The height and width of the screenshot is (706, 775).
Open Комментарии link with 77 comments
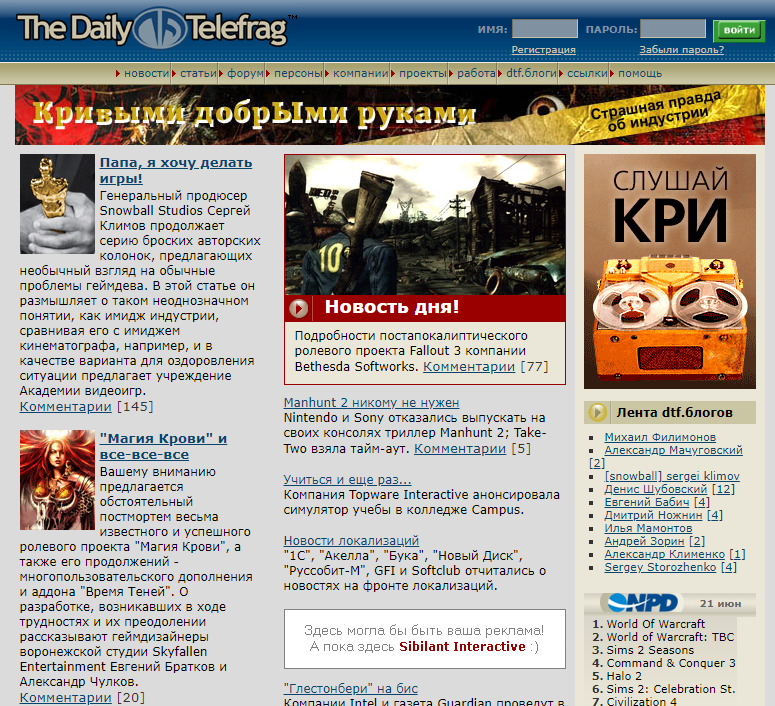tap(469, 366)
